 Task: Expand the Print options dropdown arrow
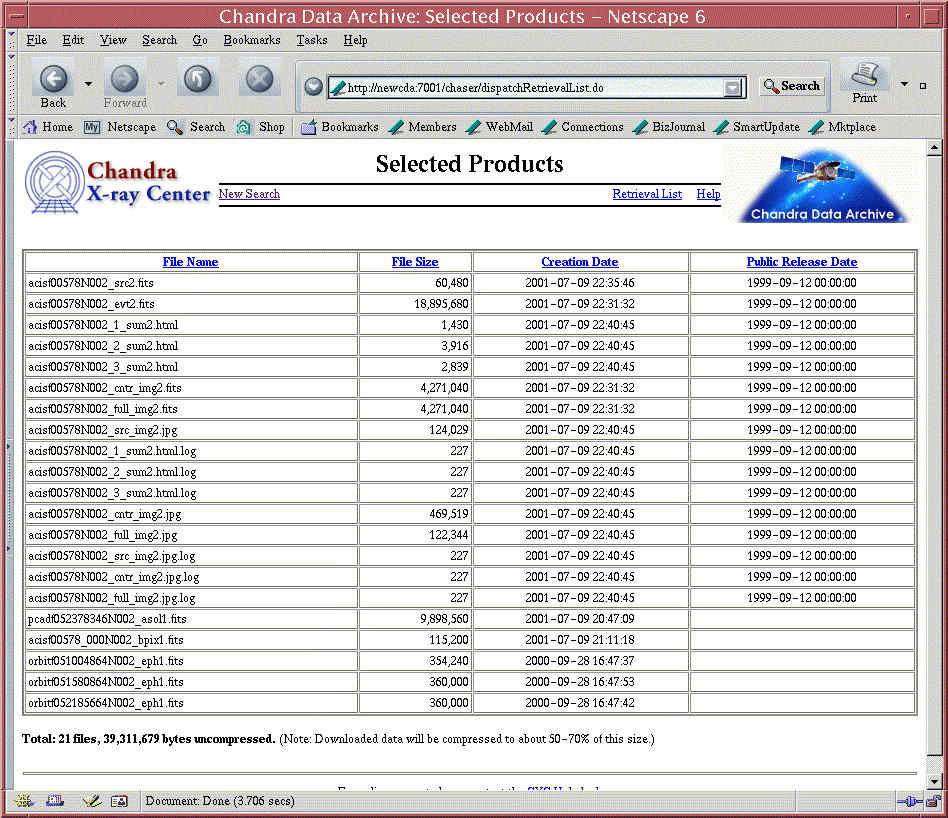pyautogui.click(x=904, y=85)
